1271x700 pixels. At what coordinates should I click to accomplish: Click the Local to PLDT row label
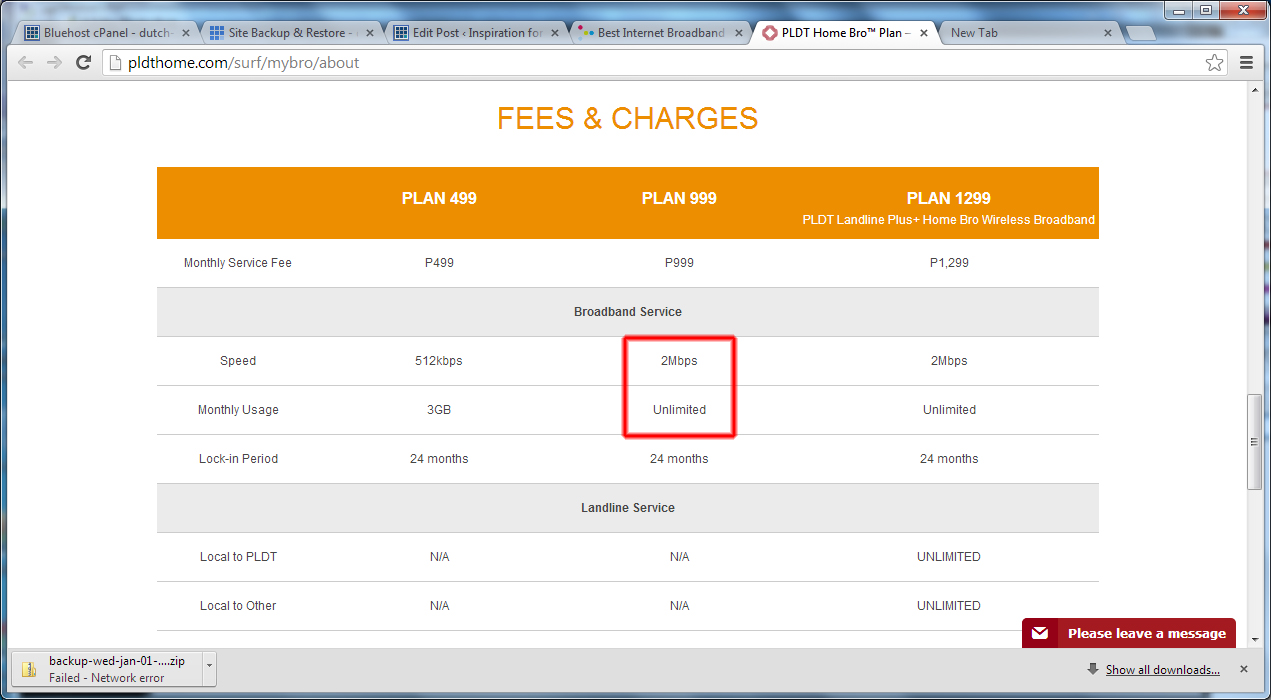point(238,557)
